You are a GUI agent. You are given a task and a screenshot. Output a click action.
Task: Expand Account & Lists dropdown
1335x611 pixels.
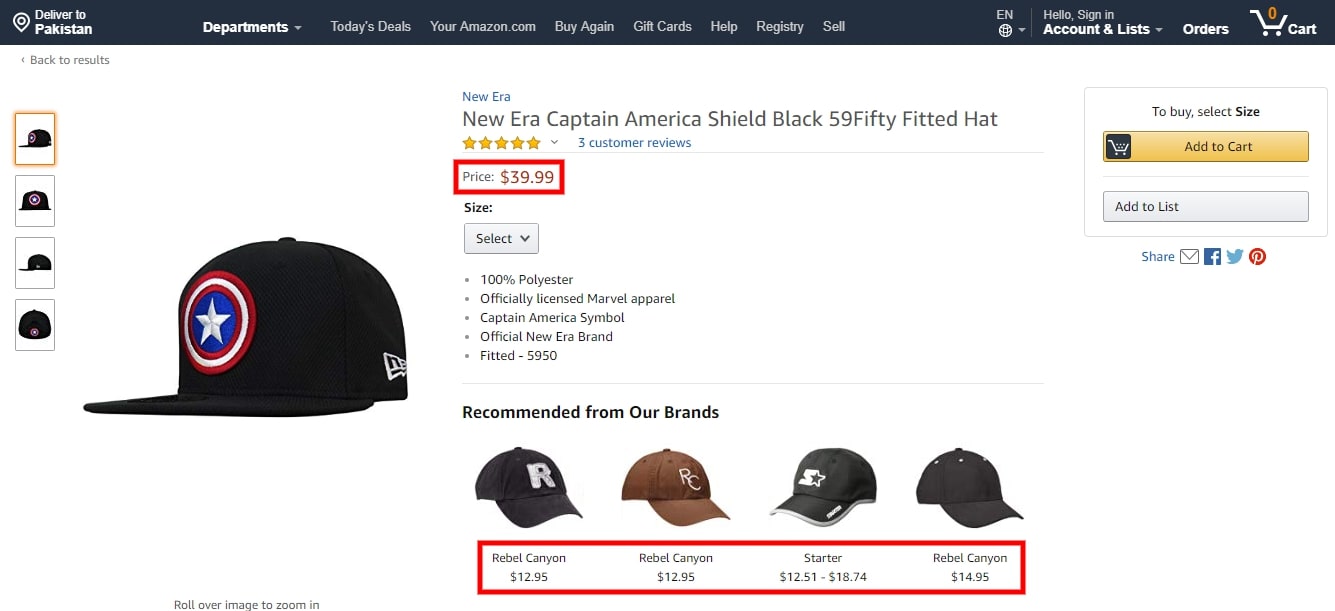point(1102,29)
